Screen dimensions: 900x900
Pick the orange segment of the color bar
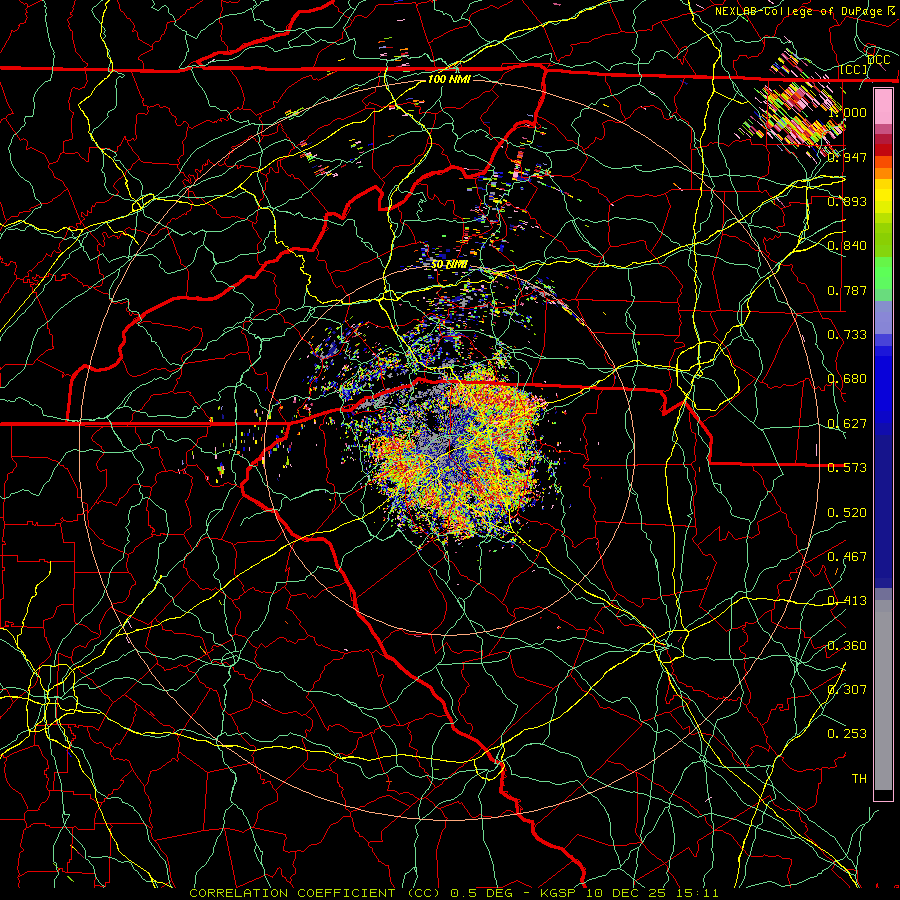[883, 173]
